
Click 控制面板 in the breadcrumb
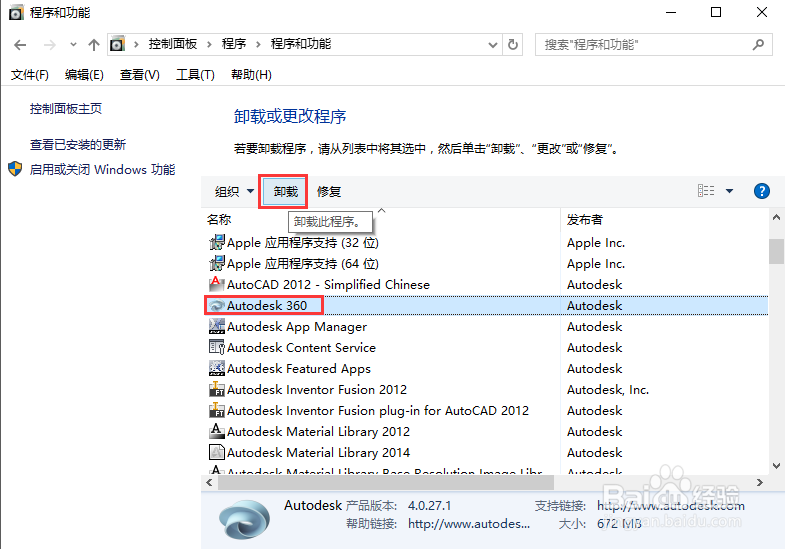[173, 44]
